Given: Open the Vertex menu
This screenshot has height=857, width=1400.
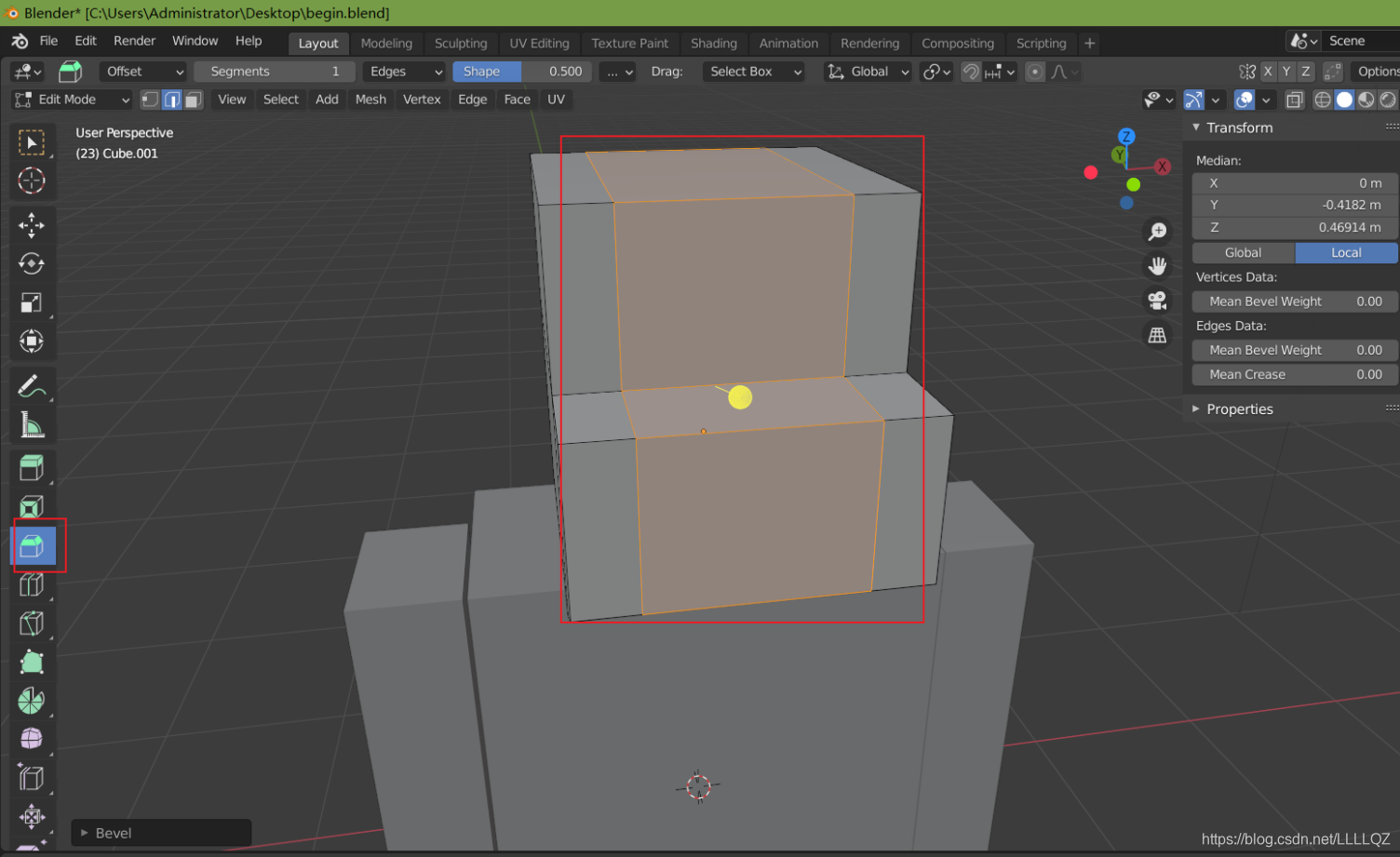Looking at the screenshot, I should (422, 100).
